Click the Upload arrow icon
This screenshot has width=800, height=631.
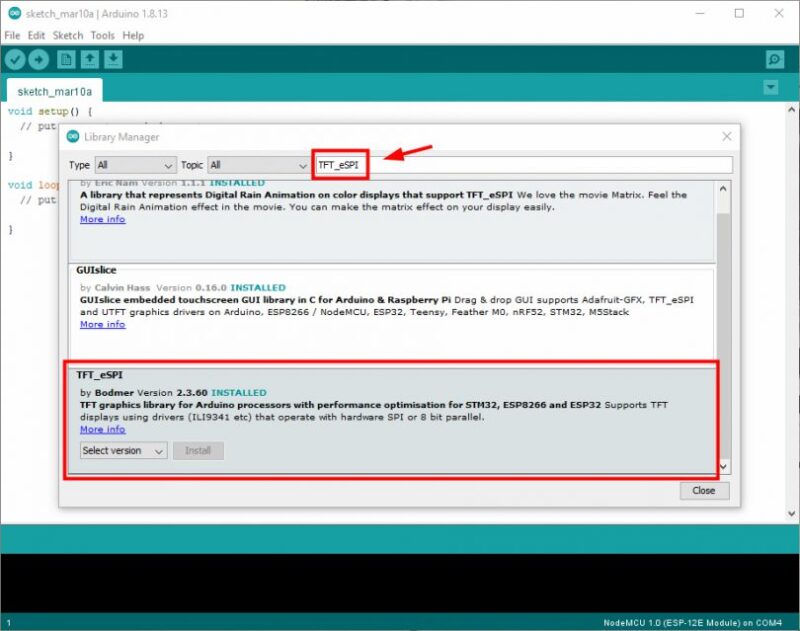tap(38, 60)
